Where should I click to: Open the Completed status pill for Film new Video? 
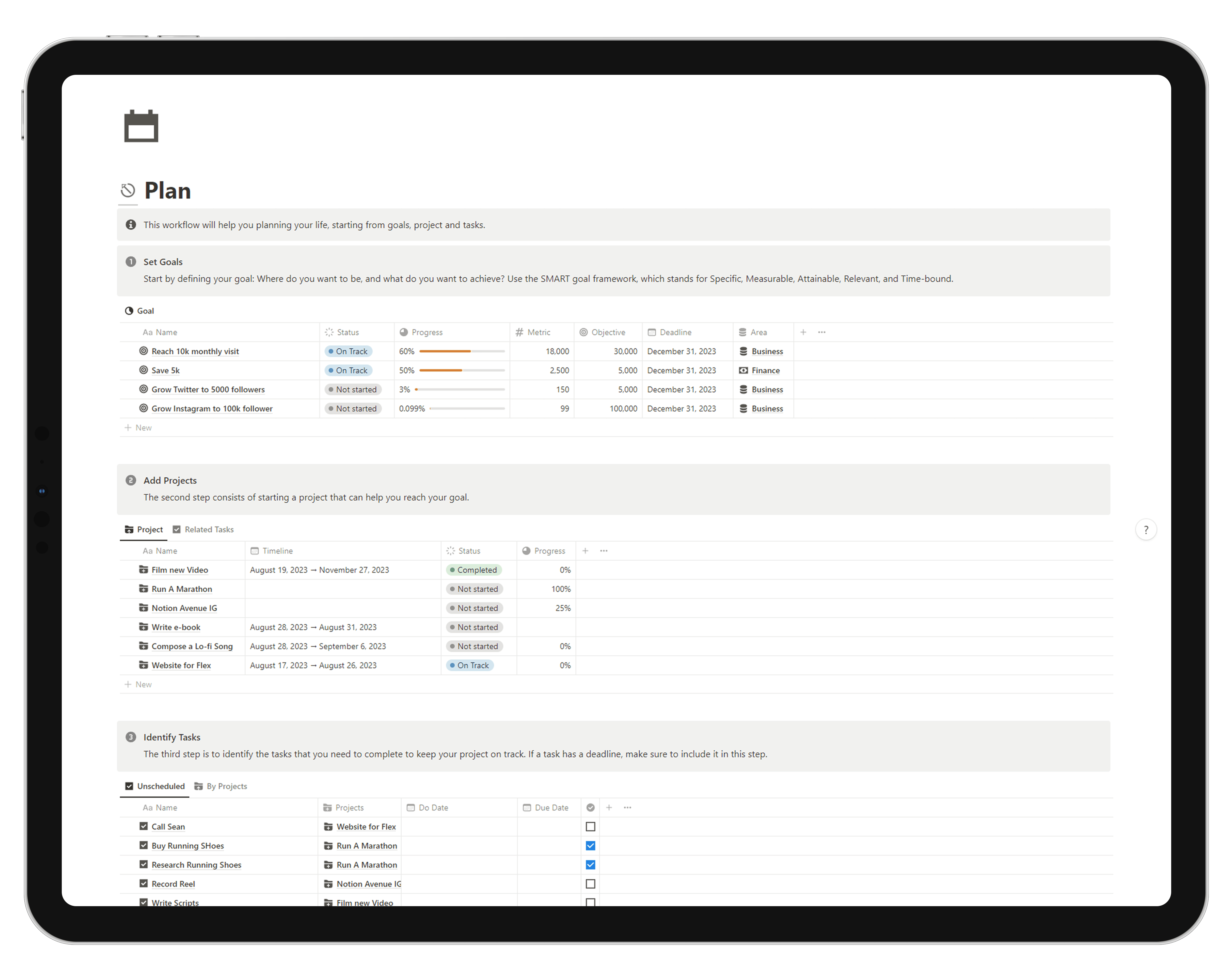click(474, 569)
